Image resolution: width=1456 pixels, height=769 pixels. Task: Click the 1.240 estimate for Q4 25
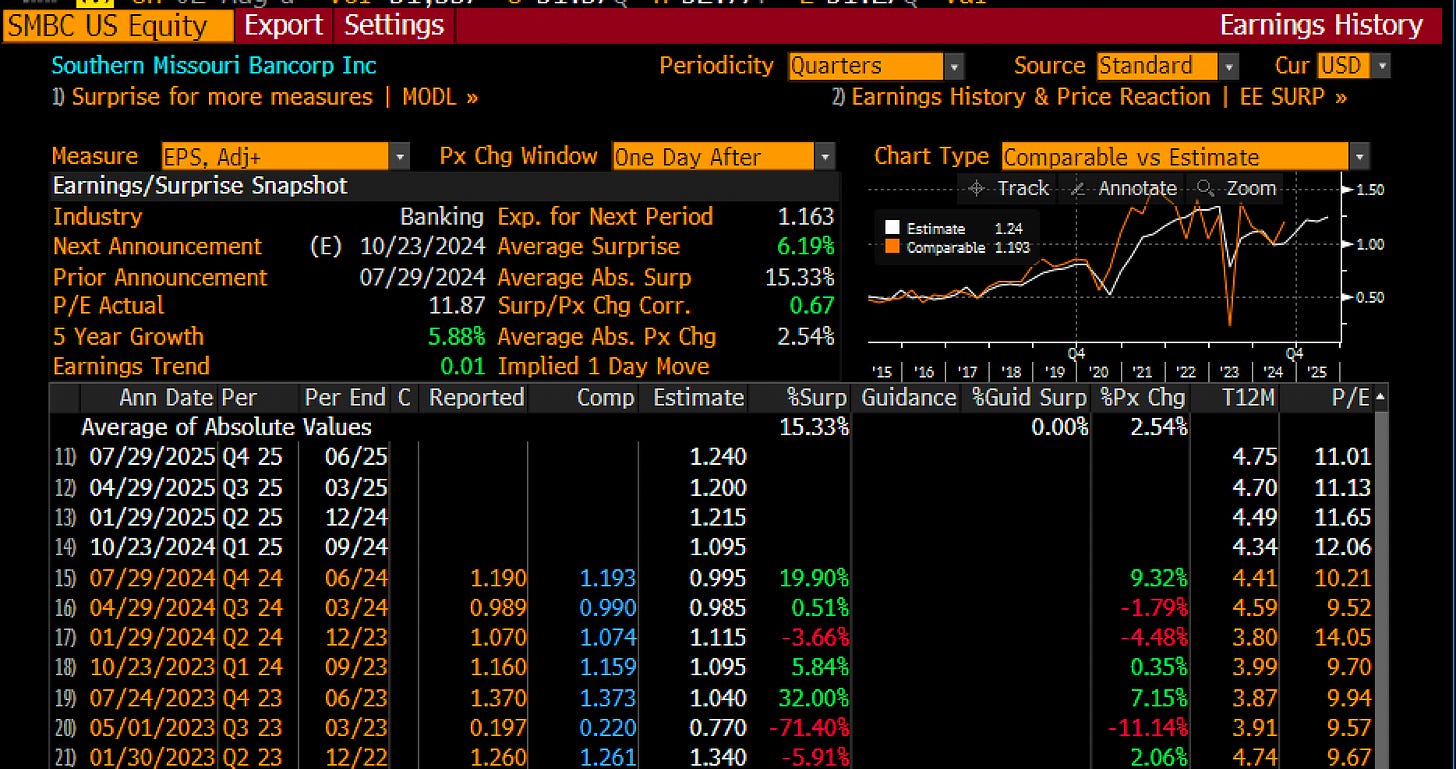point(717,457)
